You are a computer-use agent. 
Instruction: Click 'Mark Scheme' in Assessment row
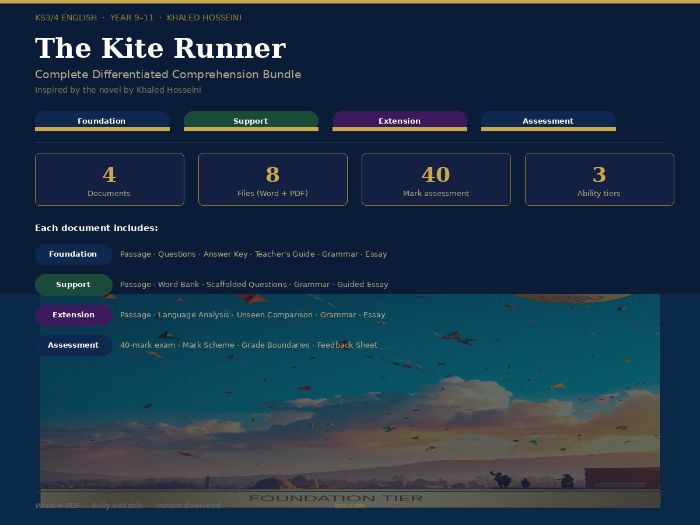click(x=208, y=345)
